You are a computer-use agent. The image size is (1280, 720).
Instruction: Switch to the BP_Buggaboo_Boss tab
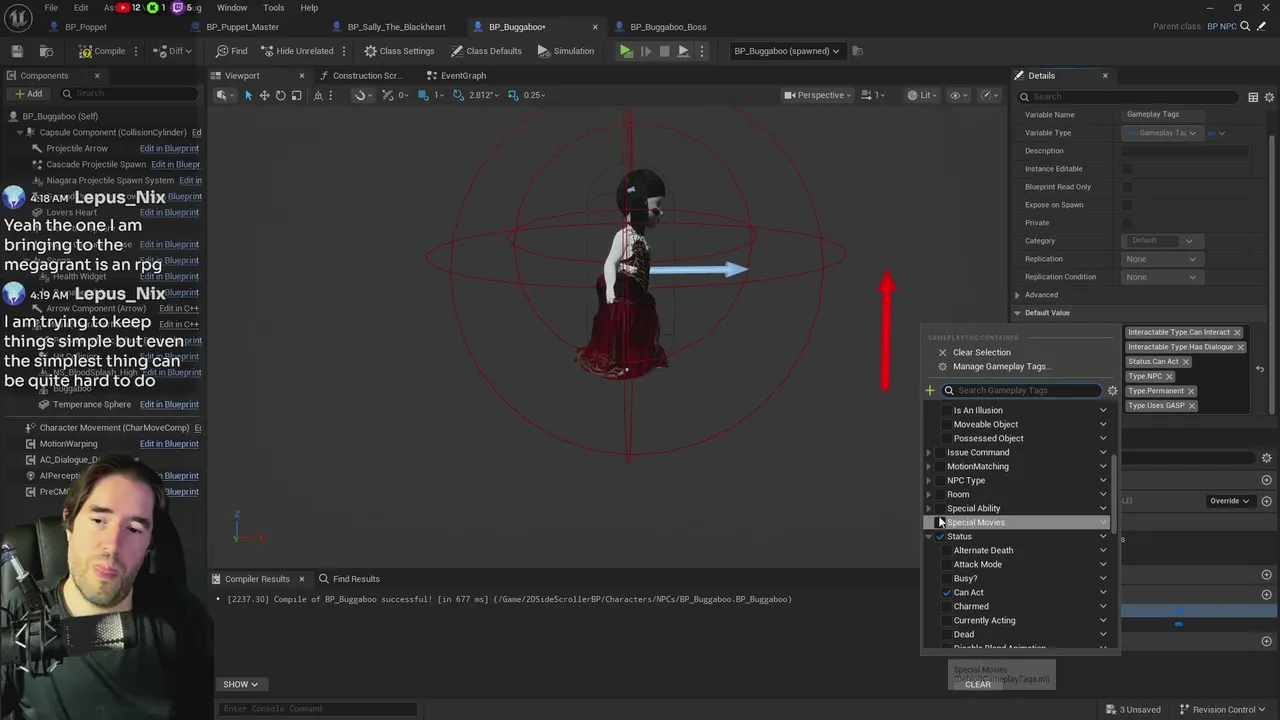668,27
